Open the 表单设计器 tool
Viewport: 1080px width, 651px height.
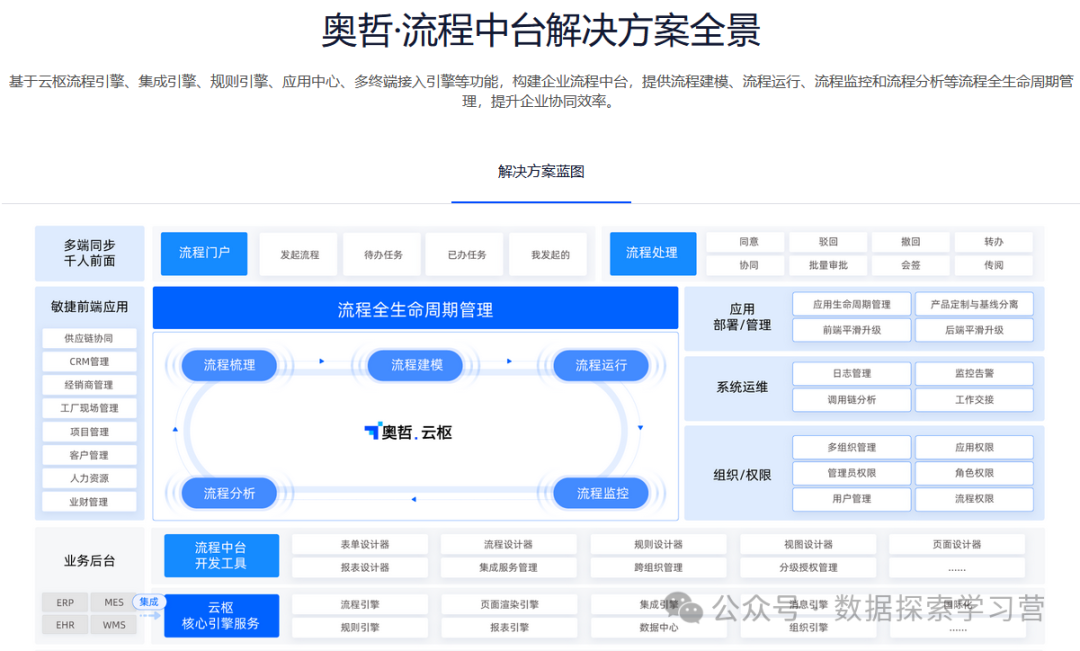(364, 544)
